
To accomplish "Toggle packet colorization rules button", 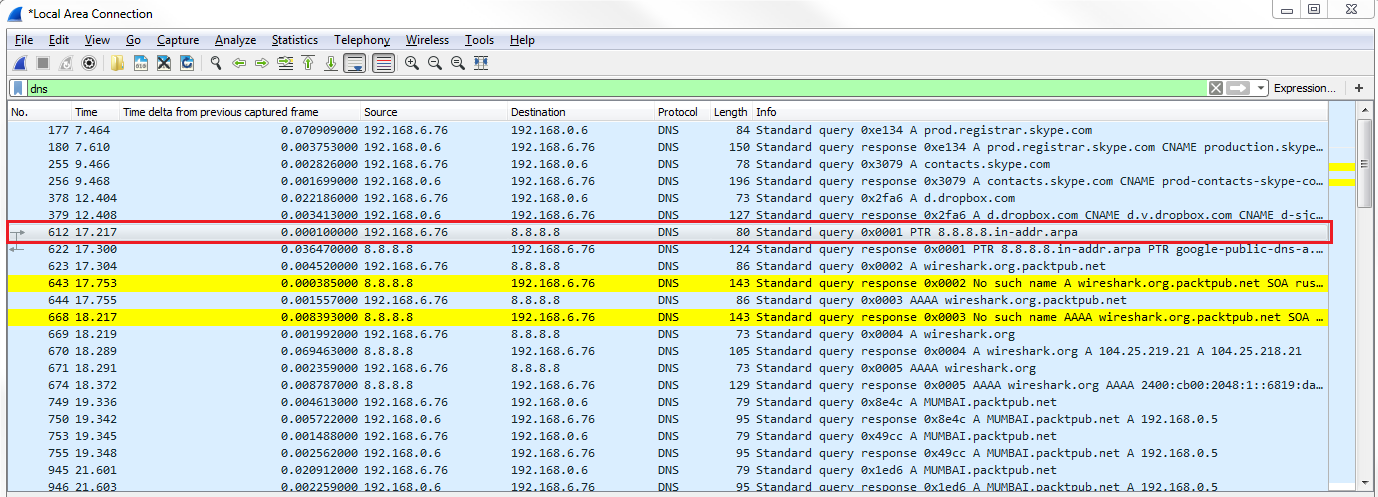I will 383,63.
